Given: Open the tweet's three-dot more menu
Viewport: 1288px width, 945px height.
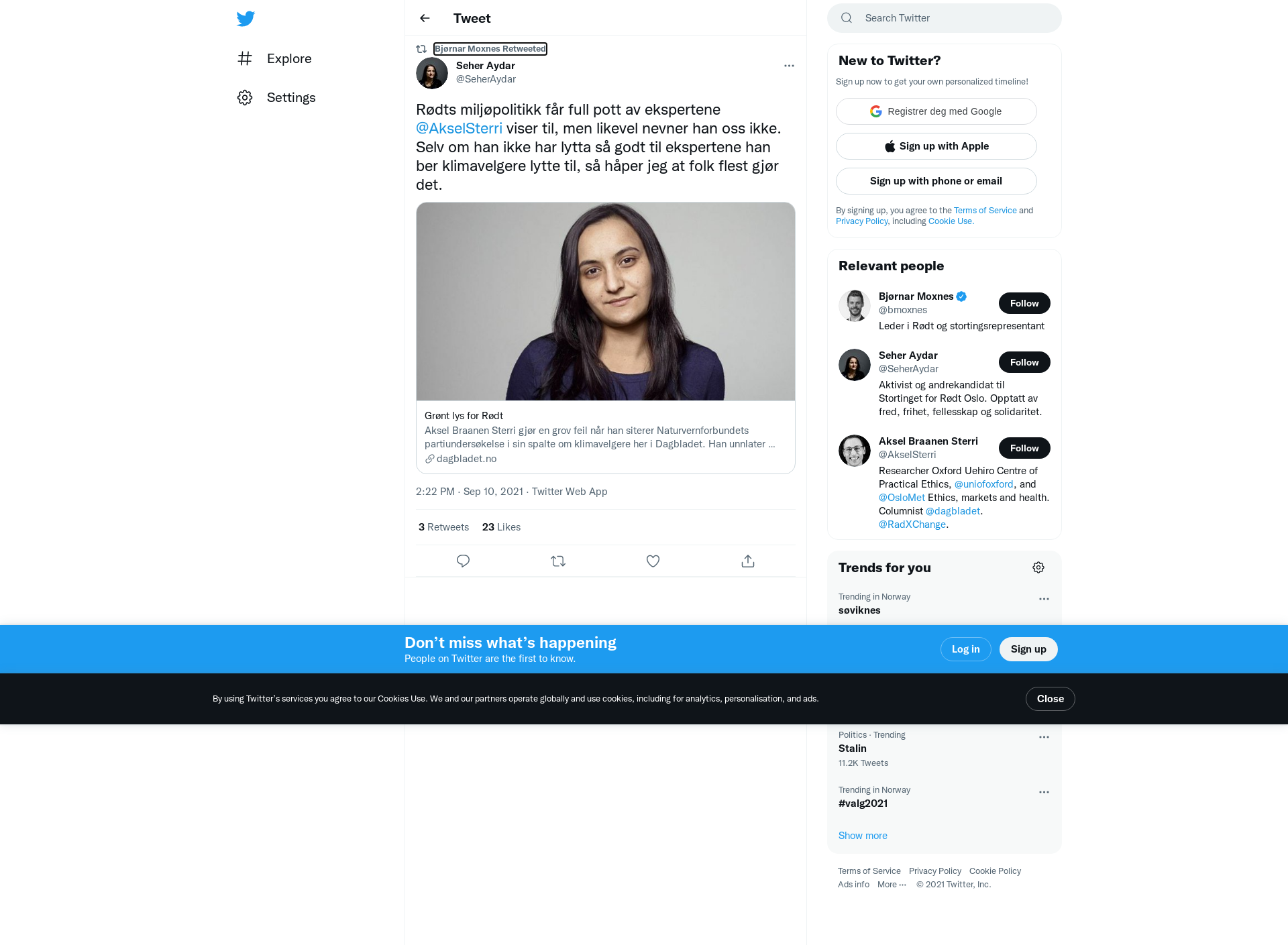Looking at the screenshot, I should pyautogui.click(x=789, y=66).
